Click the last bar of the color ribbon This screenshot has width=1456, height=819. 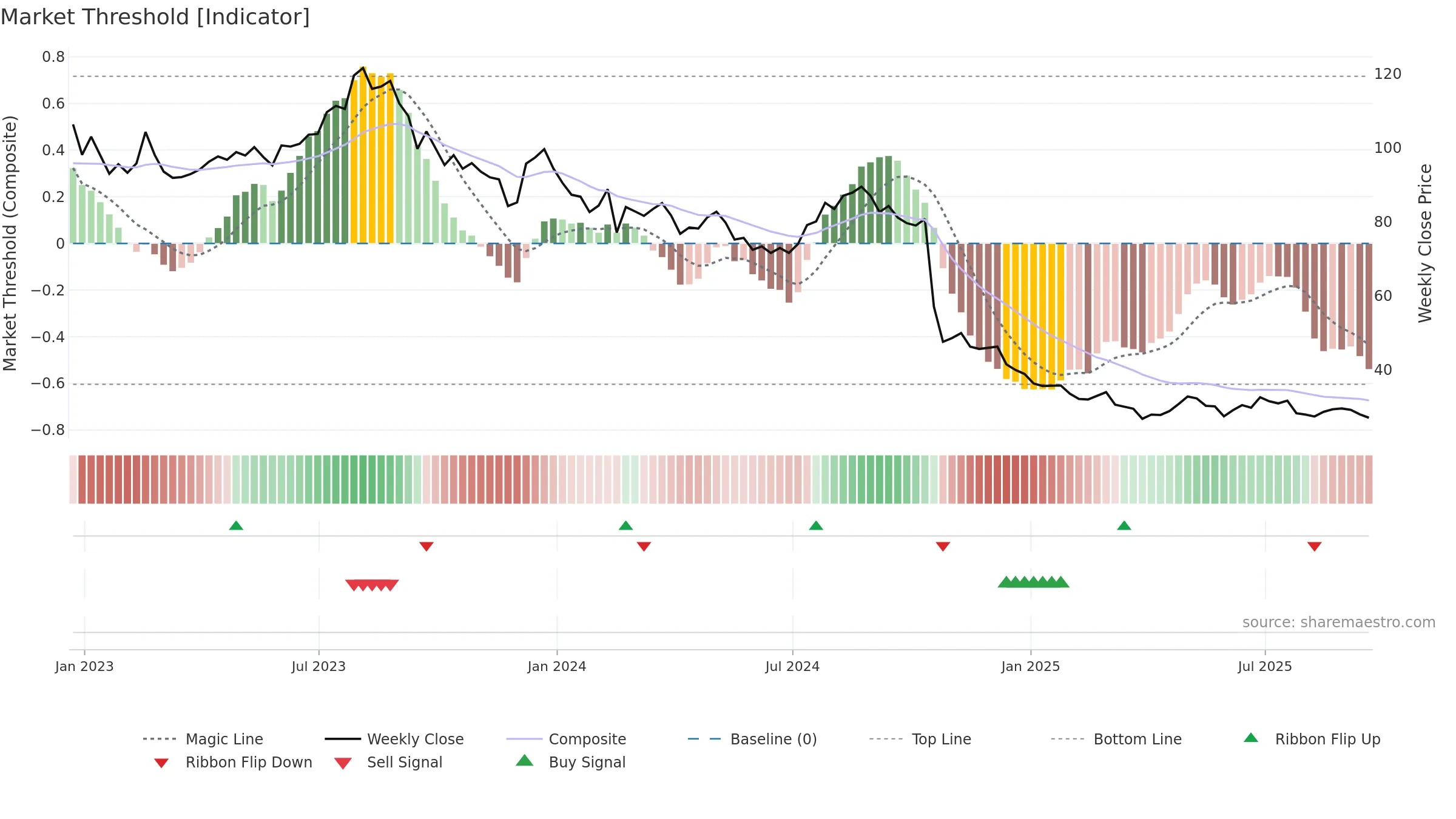coord(1369,479)
